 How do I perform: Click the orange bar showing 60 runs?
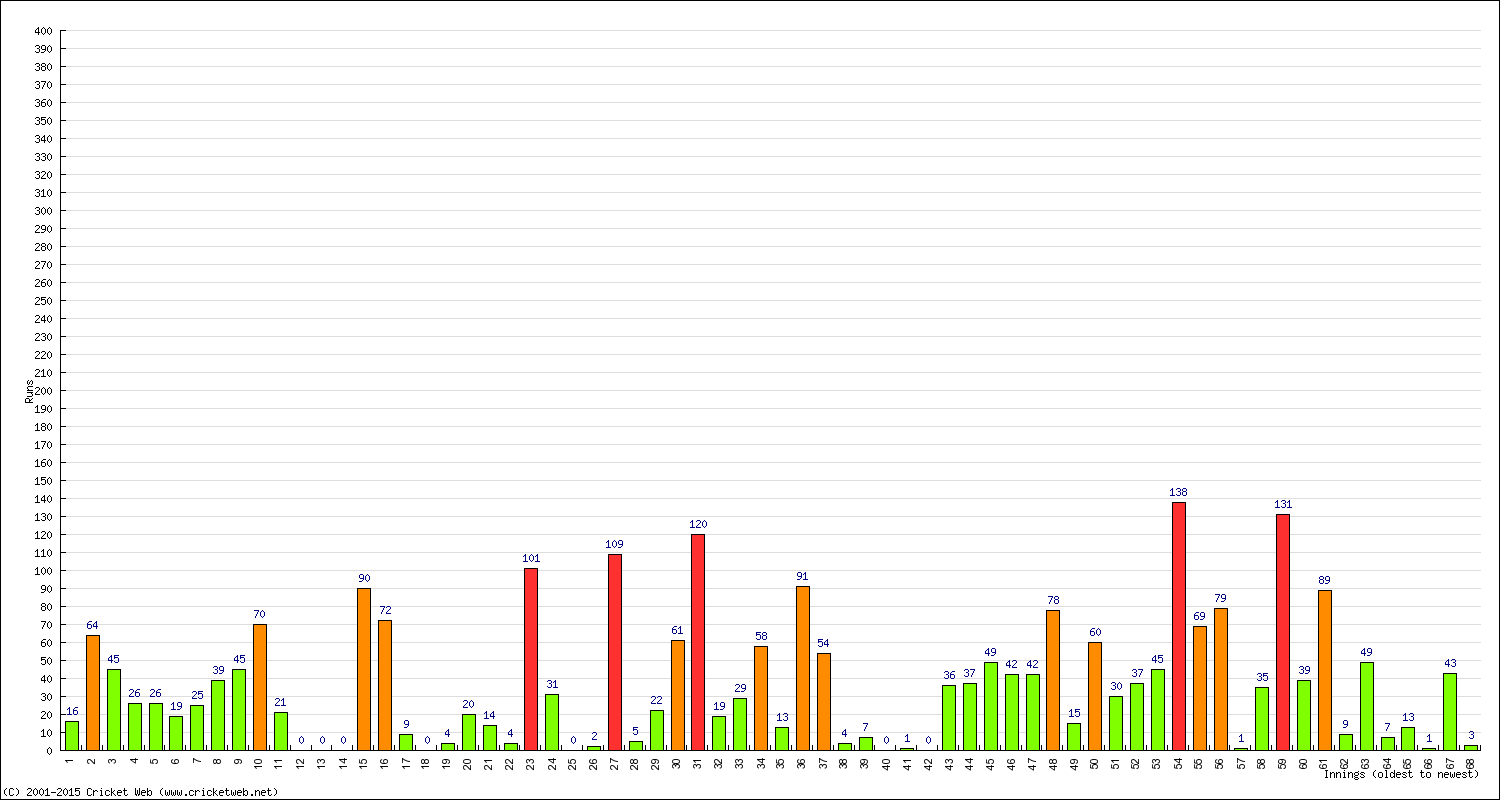point(1095,696)
